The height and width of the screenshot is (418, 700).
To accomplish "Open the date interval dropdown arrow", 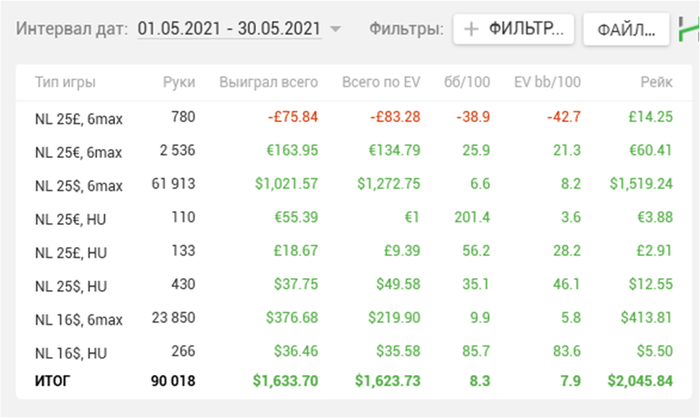I will [x=335, y=29].
